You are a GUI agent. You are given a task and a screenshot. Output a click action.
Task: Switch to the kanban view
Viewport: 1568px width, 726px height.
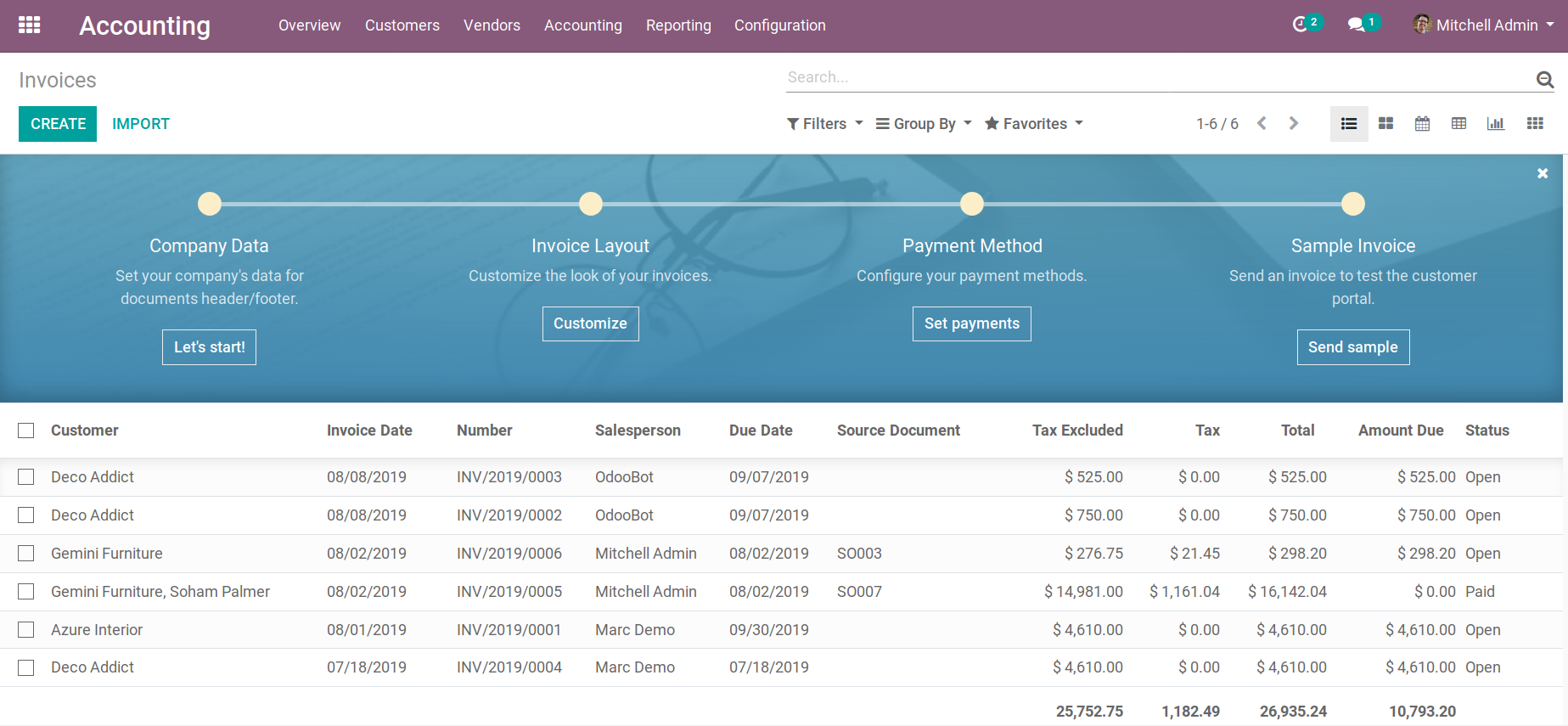tap(1385, 124)
